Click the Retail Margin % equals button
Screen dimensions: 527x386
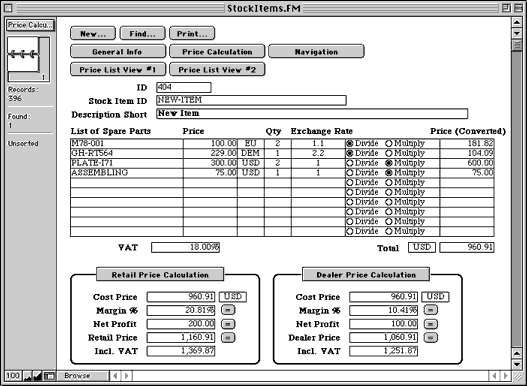click(x=228, y=310)
